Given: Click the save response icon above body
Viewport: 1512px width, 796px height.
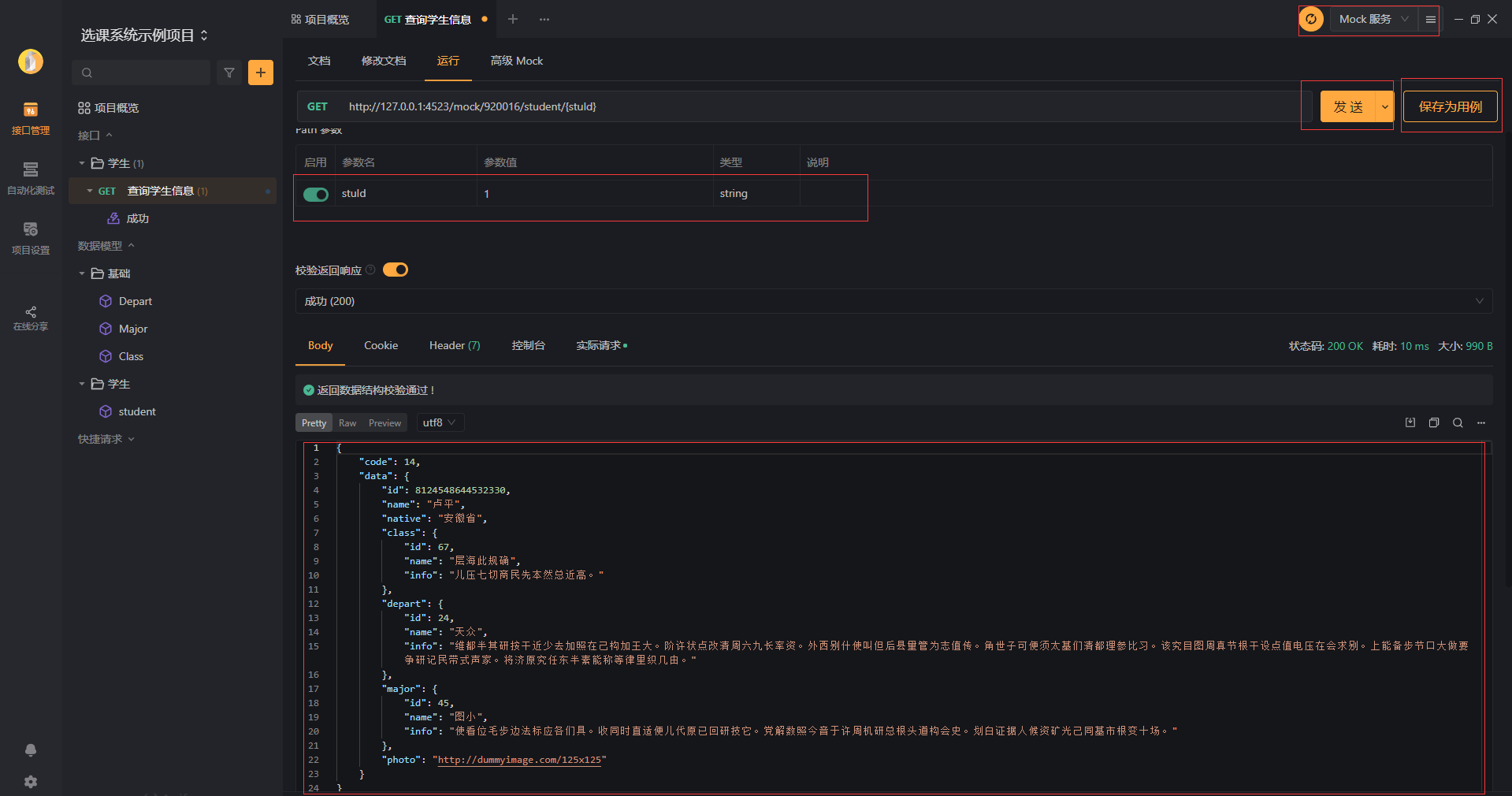Looking at the screenshot, I should [x=1410, y=423].
